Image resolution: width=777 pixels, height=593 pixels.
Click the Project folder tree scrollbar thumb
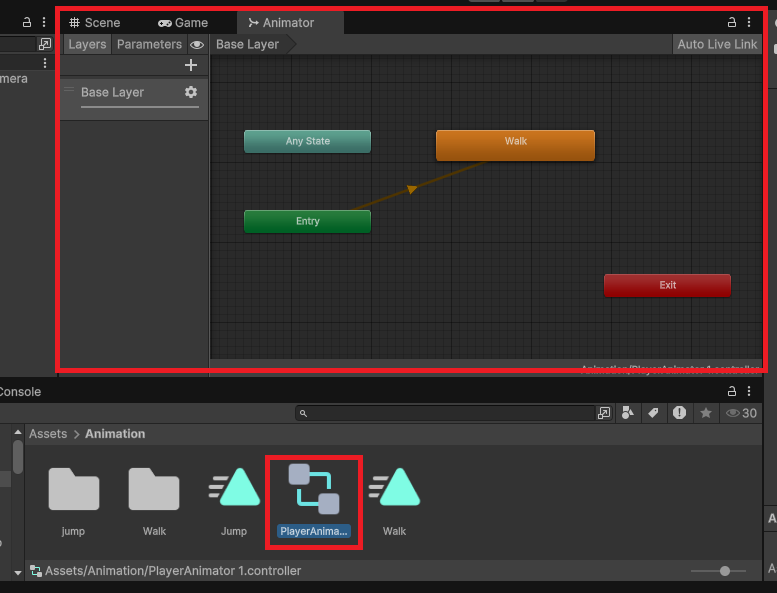coord(18,457)
